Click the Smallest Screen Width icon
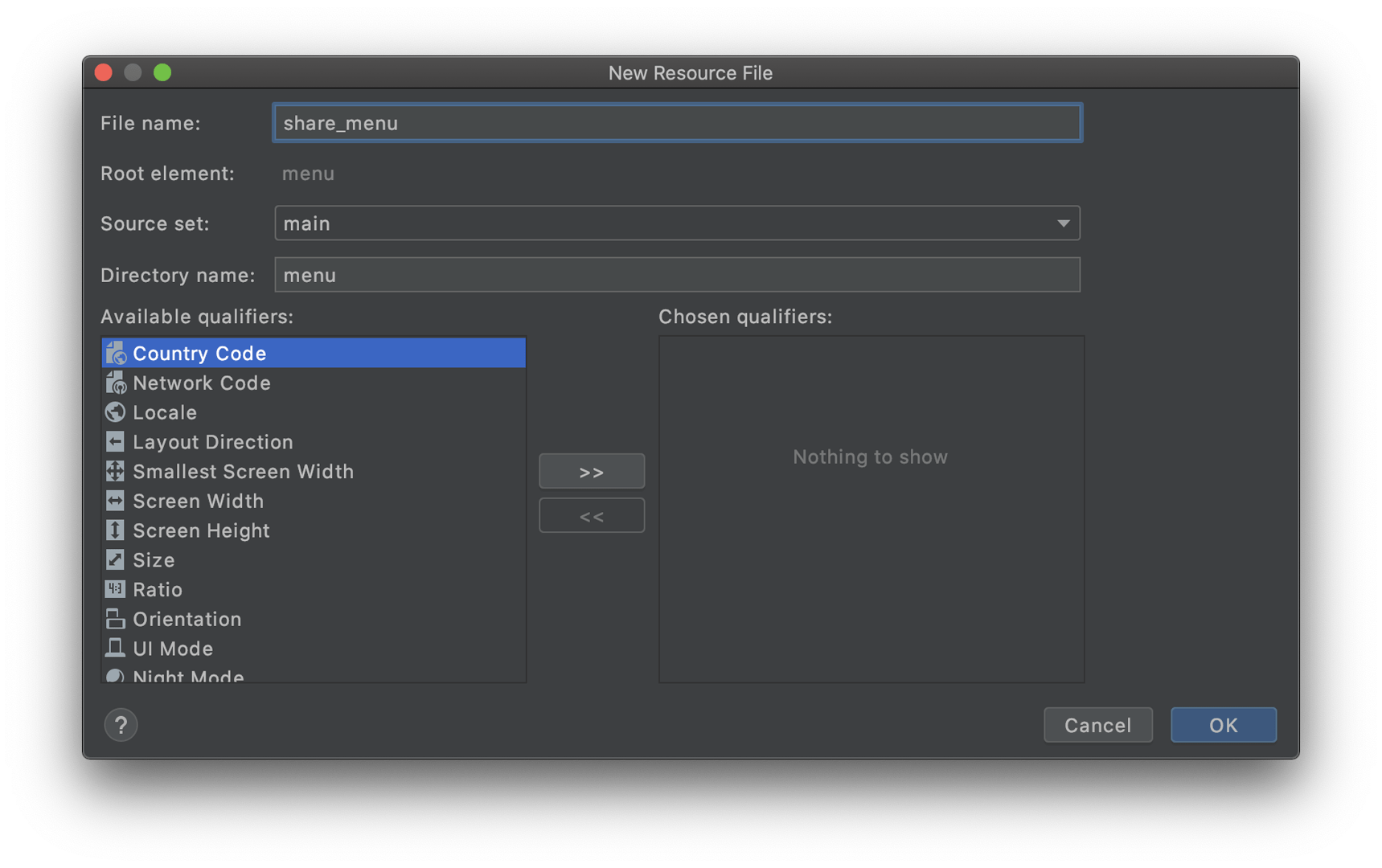This screenshot has width=1382, height=868. (x=116, y=471)
